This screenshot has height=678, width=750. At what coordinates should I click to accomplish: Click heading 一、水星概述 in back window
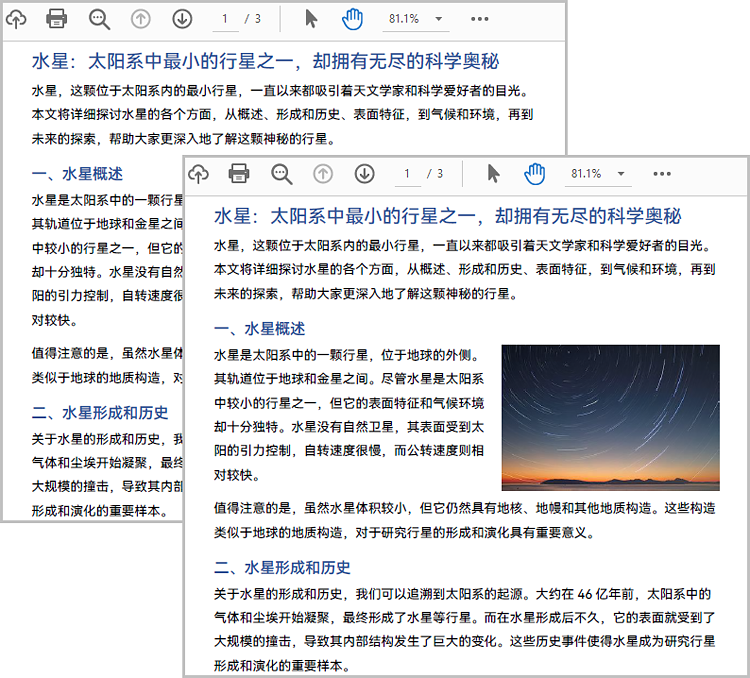click(x=77, y=174)
